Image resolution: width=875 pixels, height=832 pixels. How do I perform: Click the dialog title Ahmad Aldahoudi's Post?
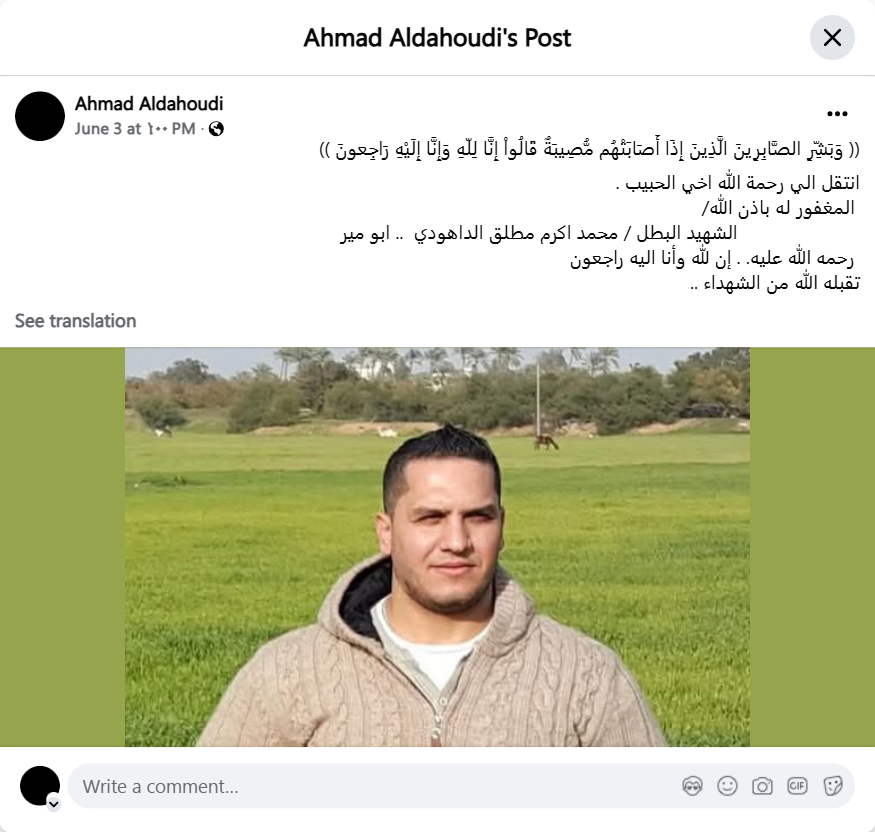[437, 38]
